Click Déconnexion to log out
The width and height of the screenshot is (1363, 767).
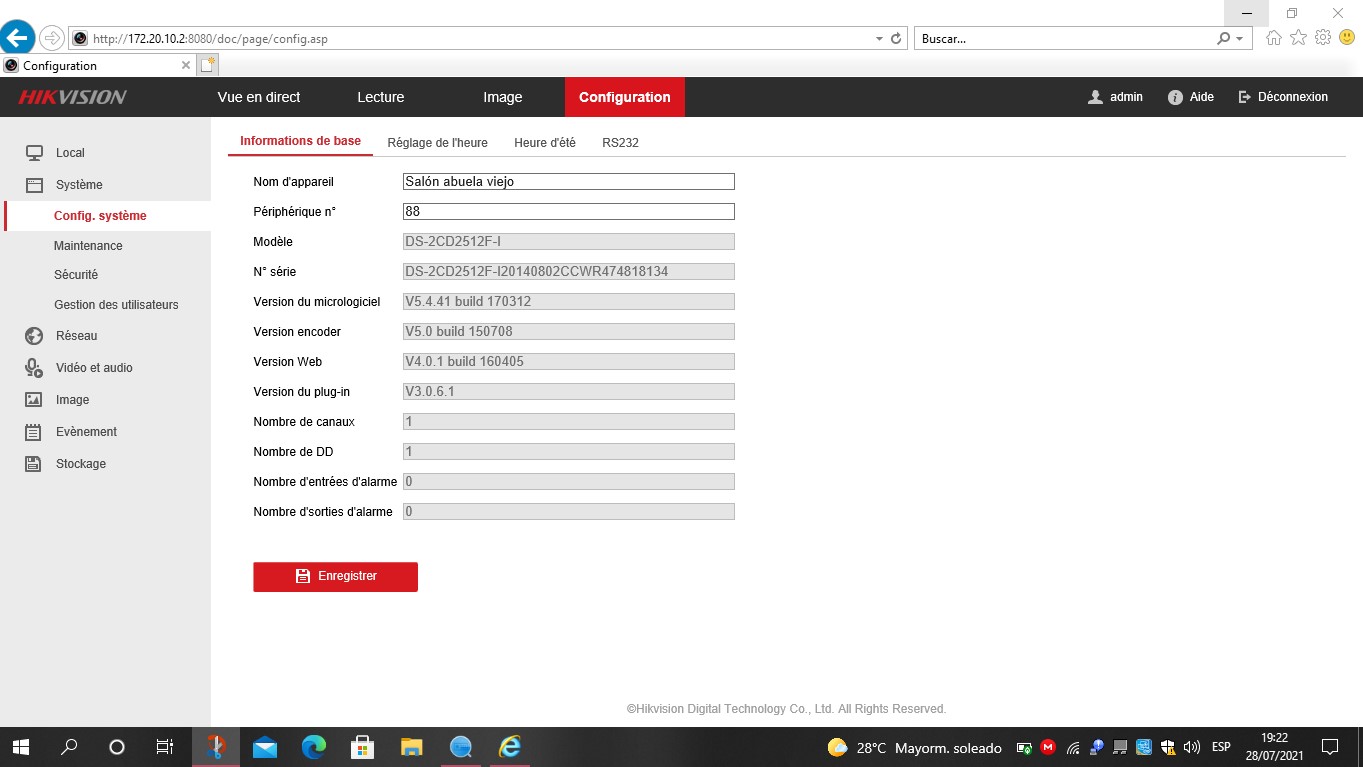(1283, 96)
